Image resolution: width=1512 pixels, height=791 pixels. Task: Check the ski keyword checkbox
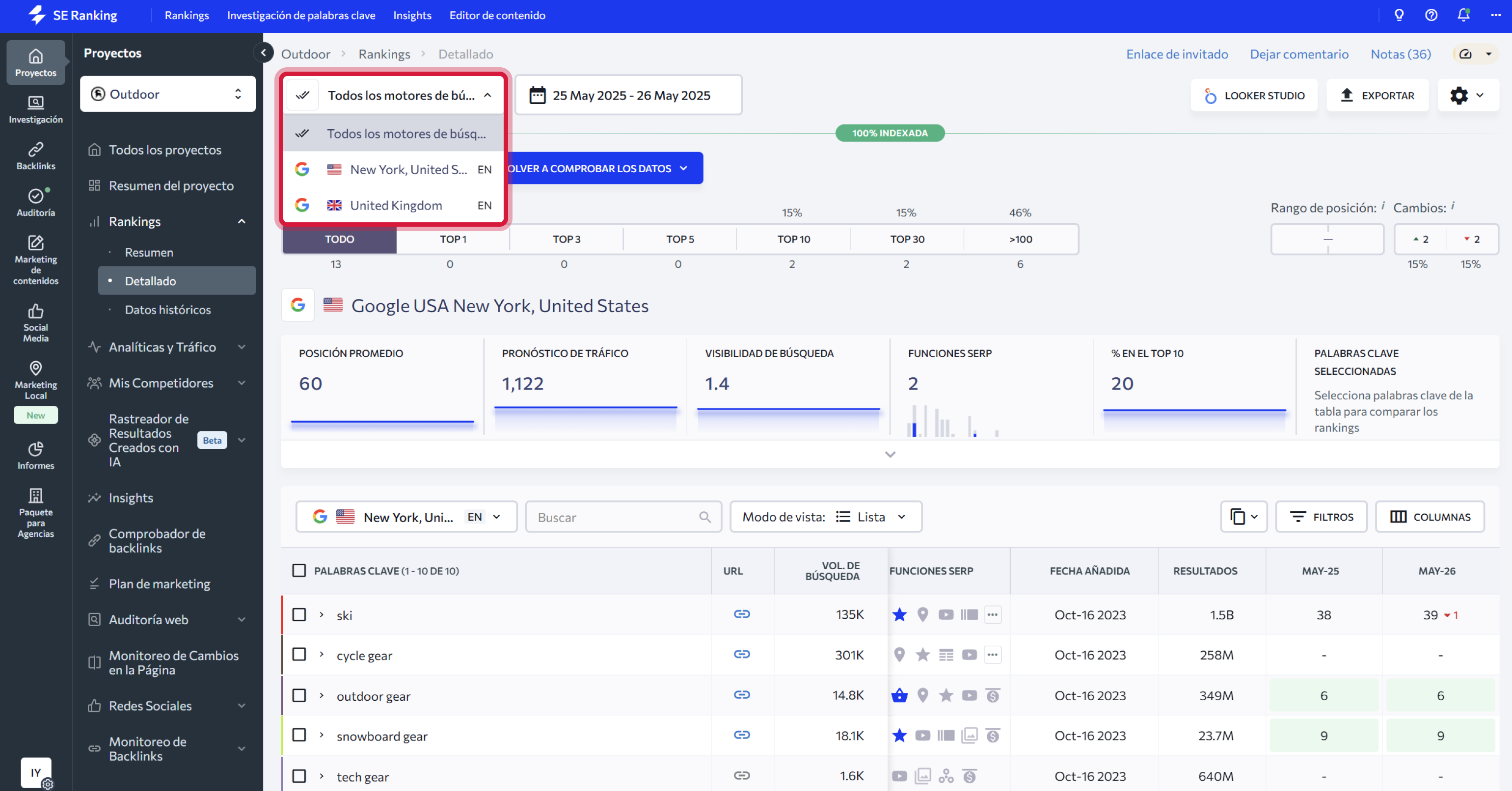pyautogui.click(x=299, y=614)
